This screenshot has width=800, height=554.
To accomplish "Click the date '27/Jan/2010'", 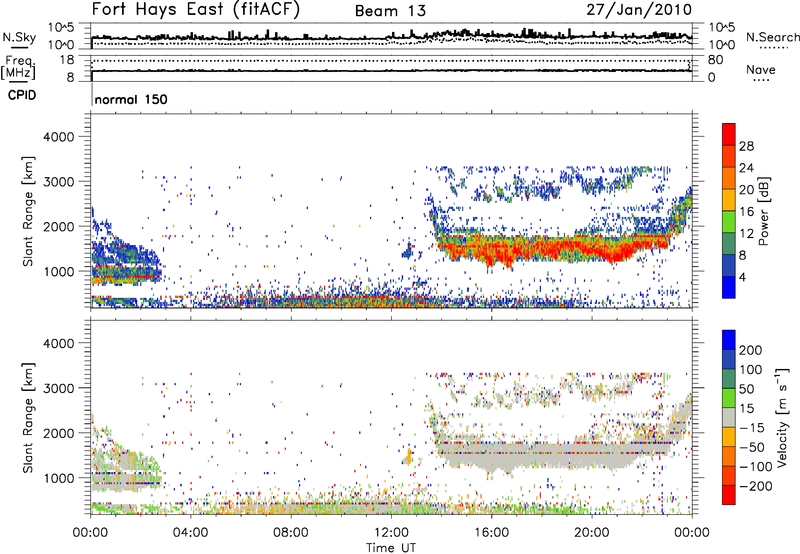I will pos(639,10).
